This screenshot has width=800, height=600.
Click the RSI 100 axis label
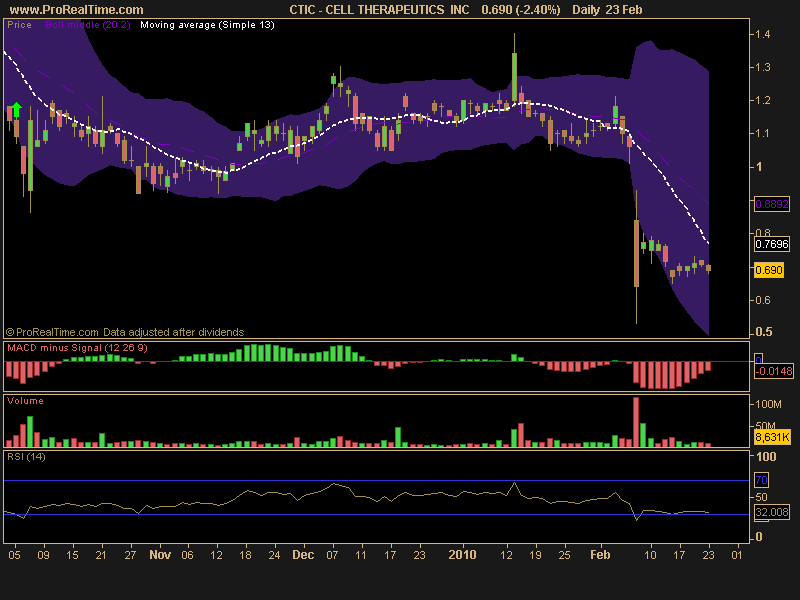766,457
